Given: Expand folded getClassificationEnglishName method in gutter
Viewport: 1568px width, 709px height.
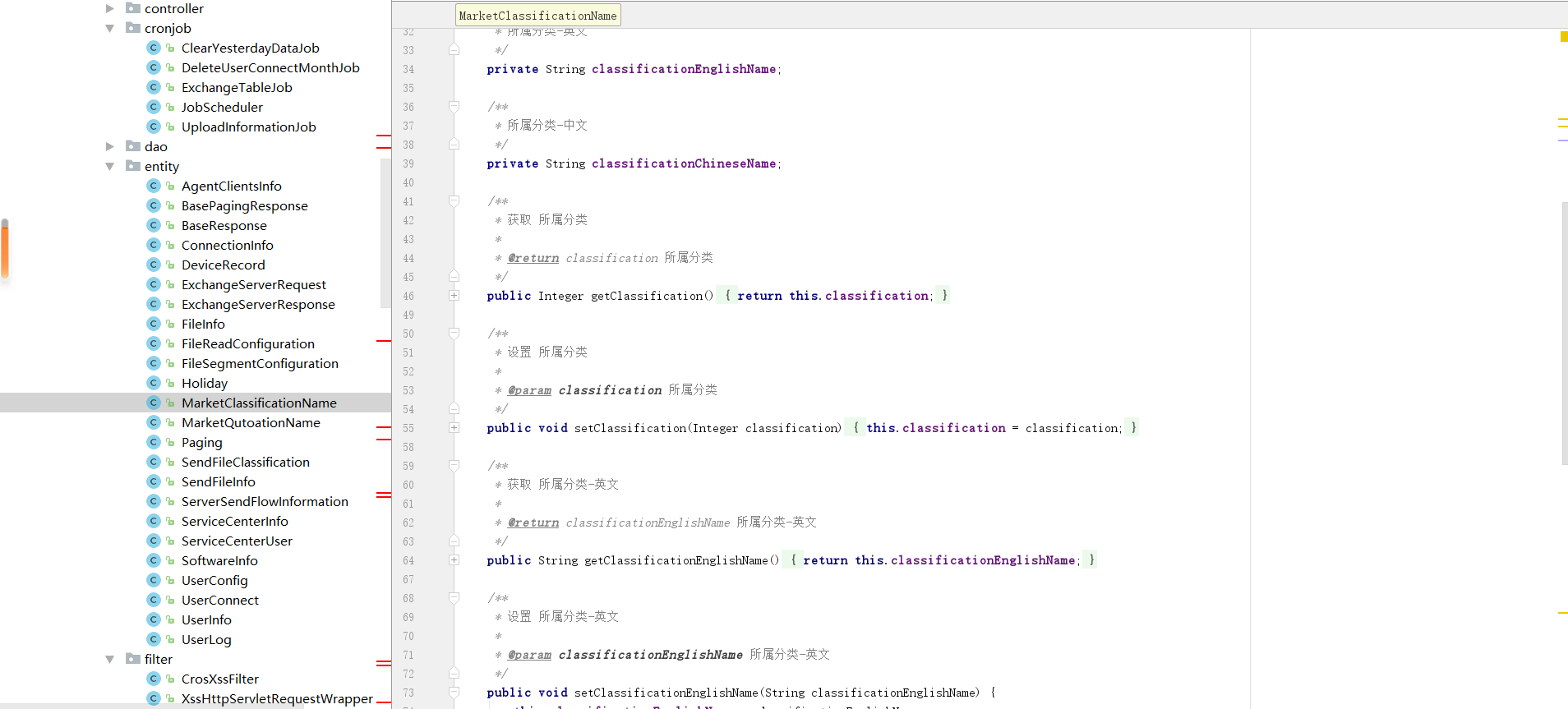Looking at the screenshot, I should 454,559.
